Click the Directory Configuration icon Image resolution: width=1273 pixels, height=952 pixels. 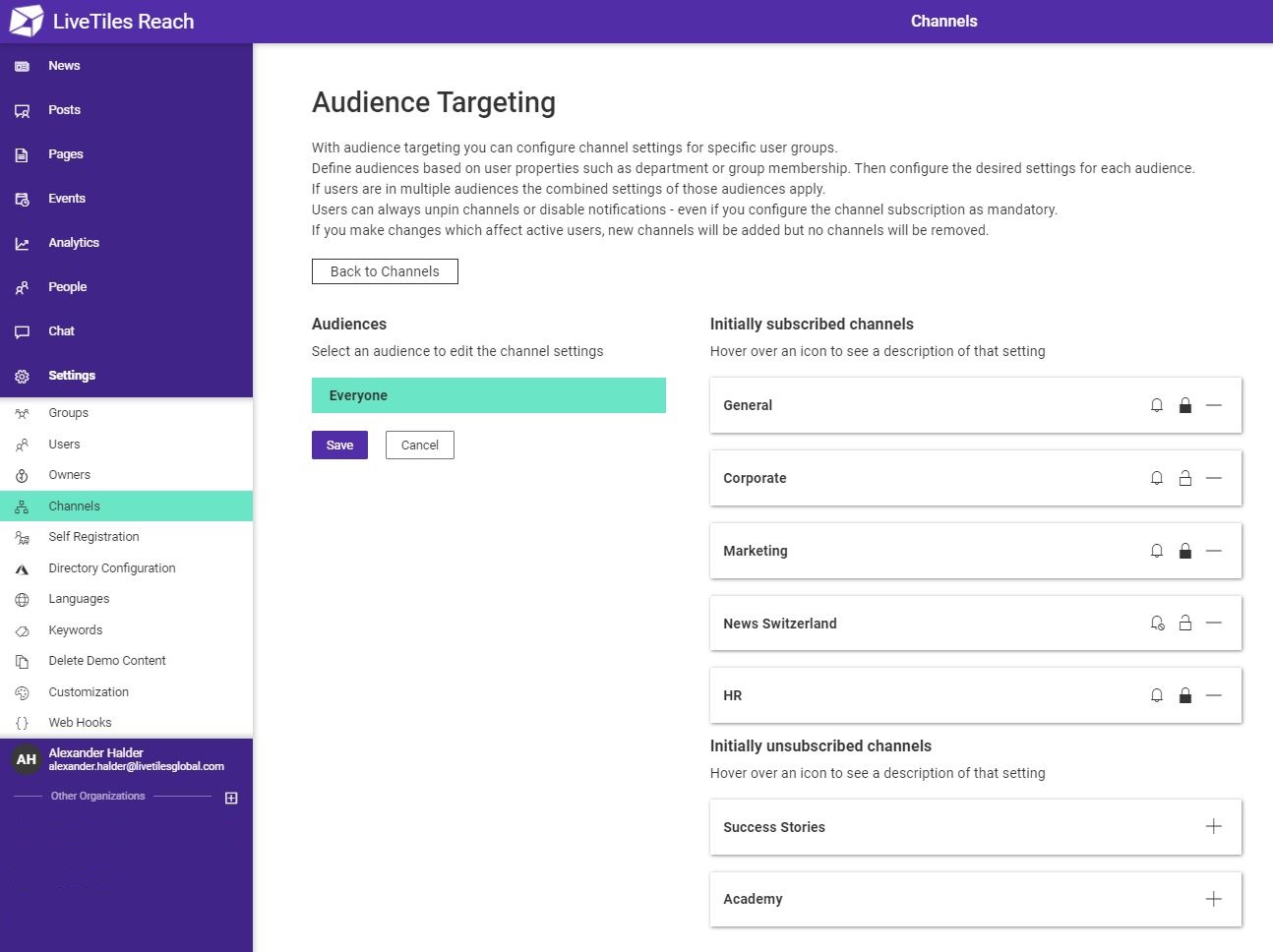pyautogui.click(x=22, y=568)
